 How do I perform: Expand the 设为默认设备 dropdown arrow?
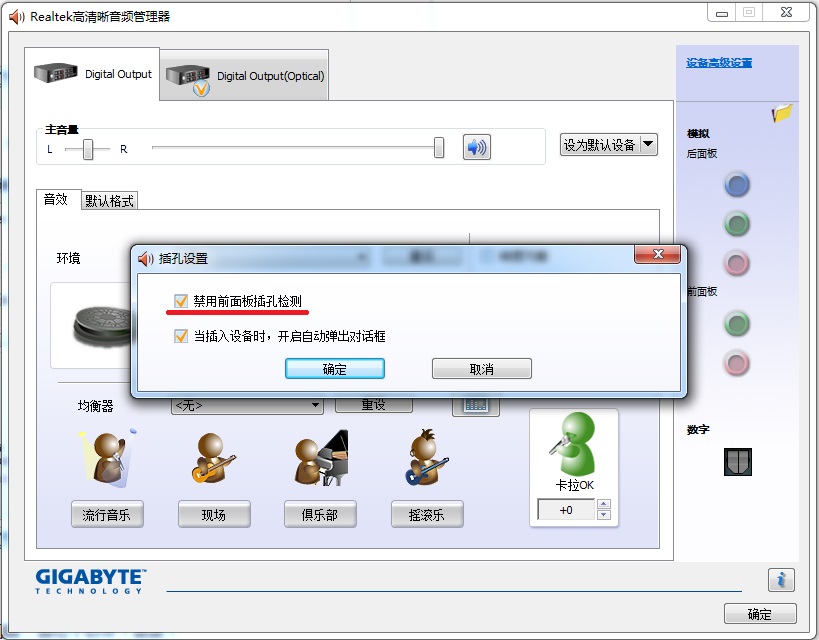[x=648, y=144]
